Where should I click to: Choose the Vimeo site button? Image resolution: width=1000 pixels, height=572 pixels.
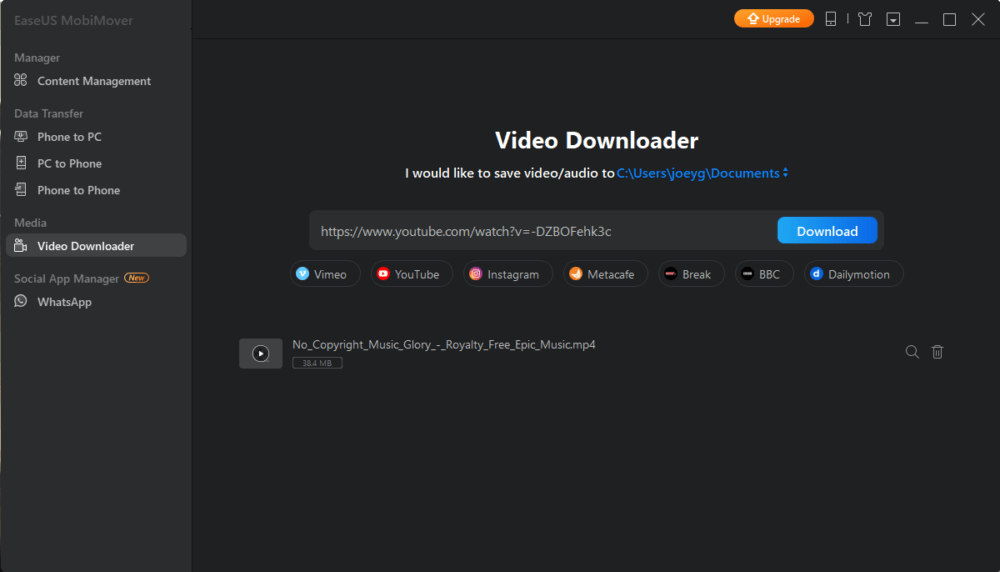[x=325, y=274]
